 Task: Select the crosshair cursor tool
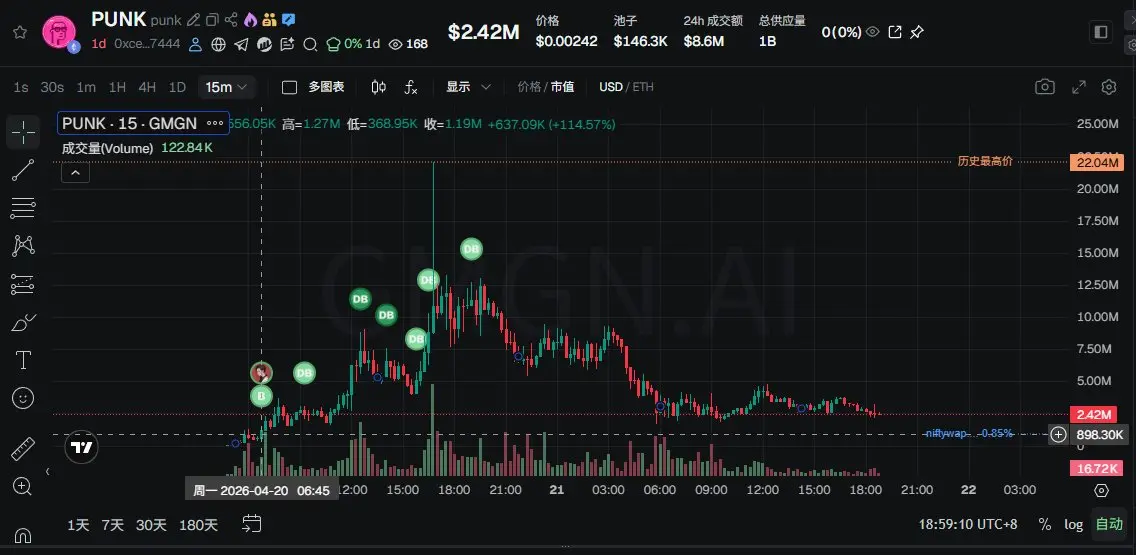pyautogui.click(x=23, y=133)
